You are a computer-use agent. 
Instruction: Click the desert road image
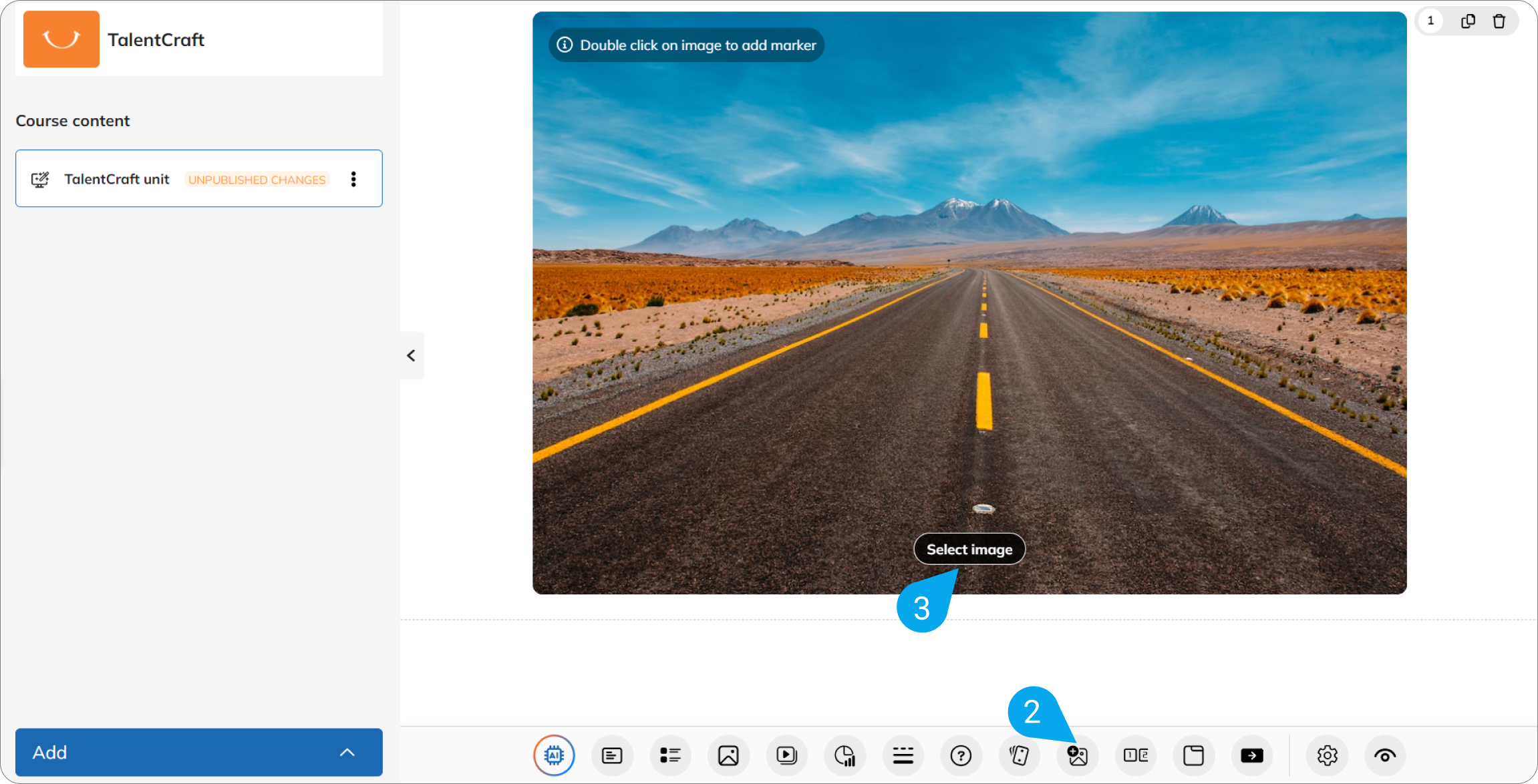(969, 303)
